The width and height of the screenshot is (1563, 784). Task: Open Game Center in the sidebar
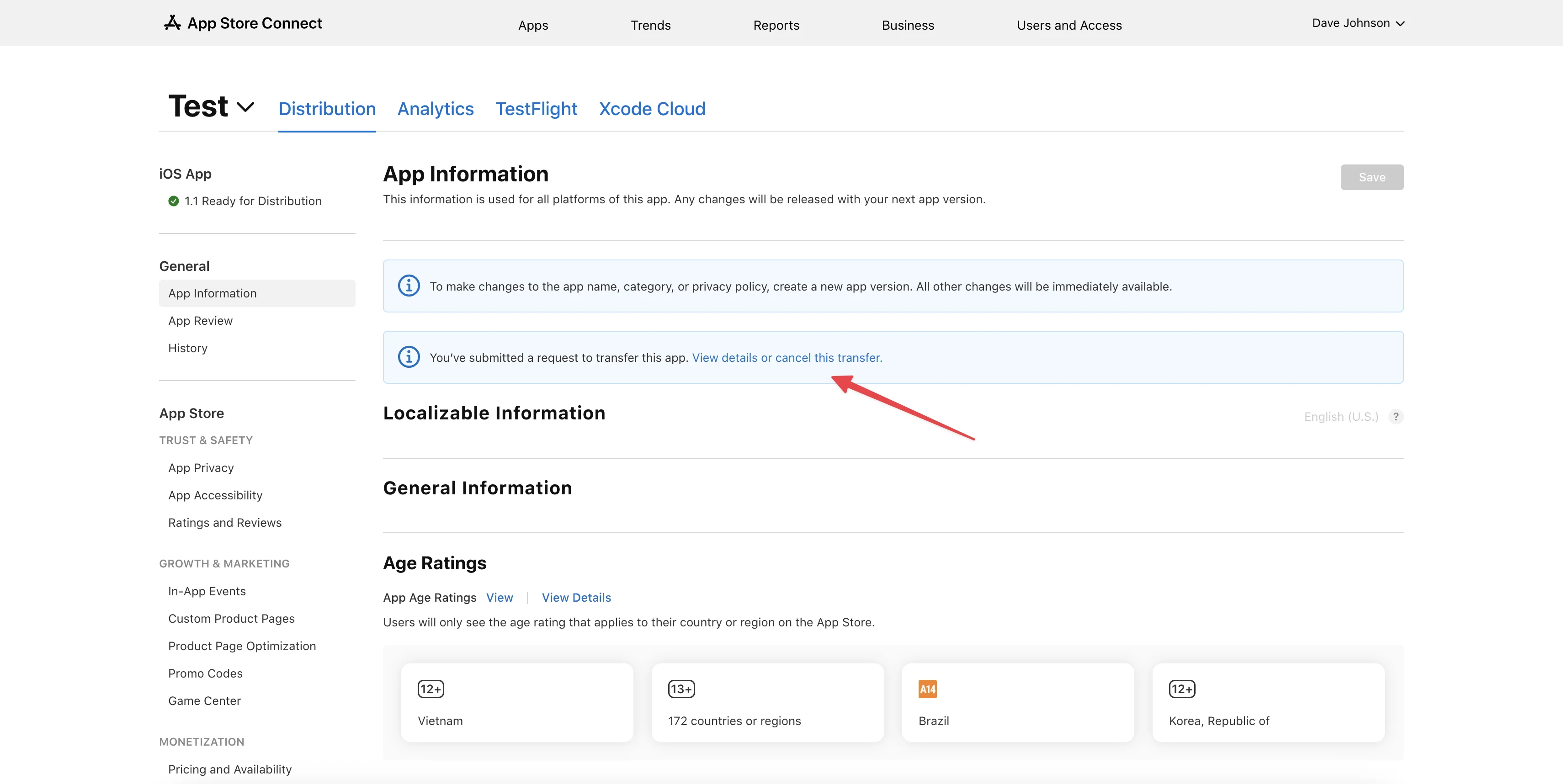(204, 700)
